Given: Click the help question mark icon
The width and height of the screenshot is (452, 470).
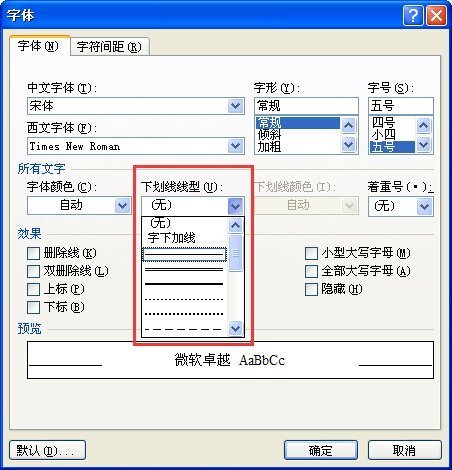Looking at the screenshot, I should (x=413, y=15).
